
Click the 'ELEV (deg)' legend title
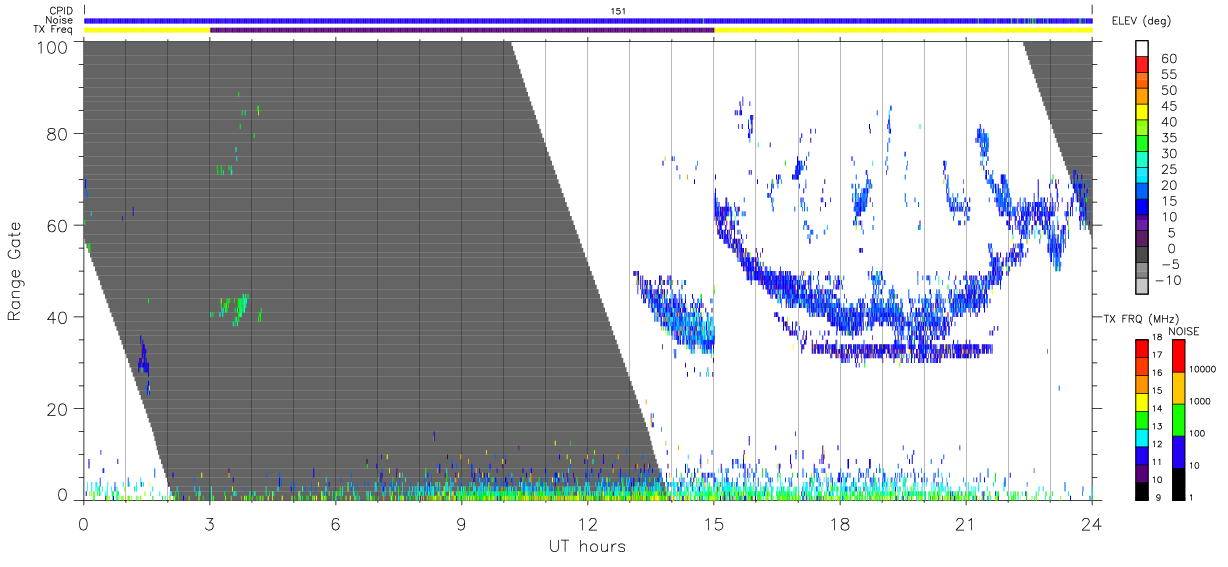pos(1142,21)
